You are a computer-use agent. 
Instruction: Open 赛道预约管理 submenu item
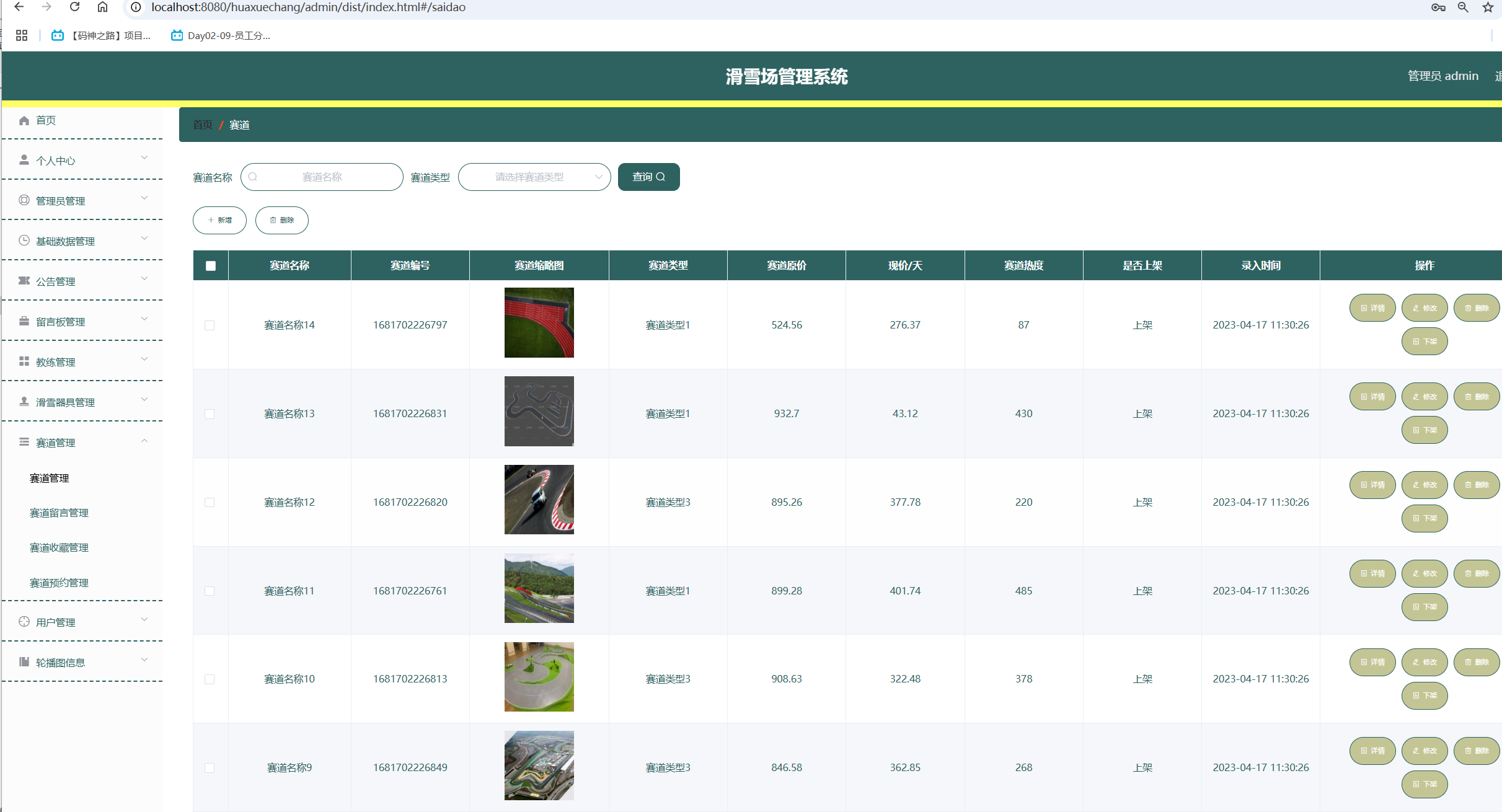pyautogui.click(x=60, y=583)
